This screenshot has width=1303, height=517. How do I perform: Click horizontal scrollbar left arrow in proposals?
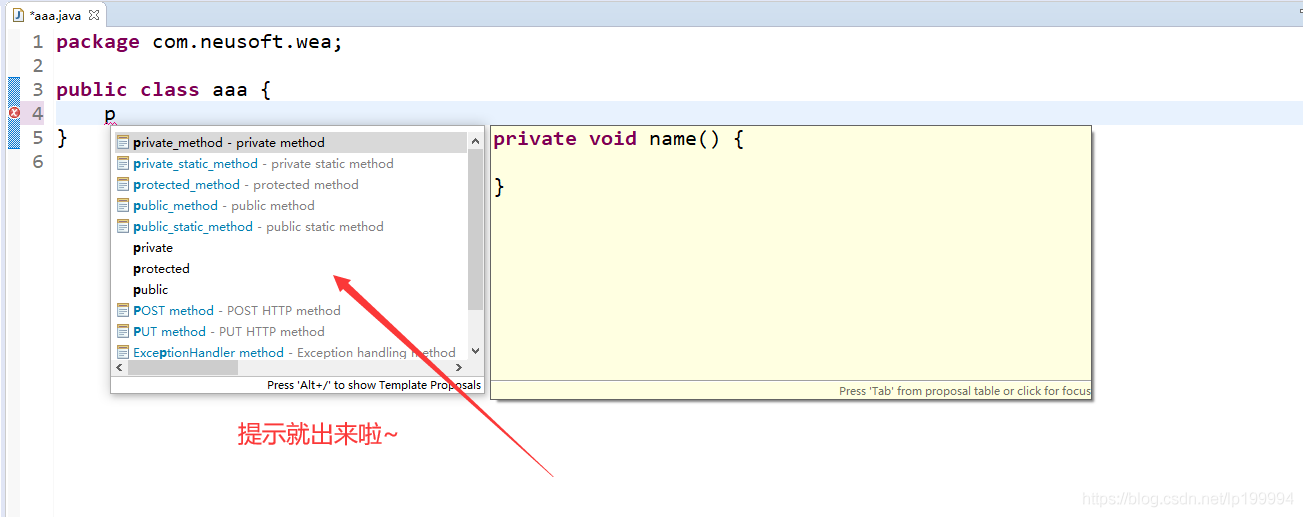point(120,368)
